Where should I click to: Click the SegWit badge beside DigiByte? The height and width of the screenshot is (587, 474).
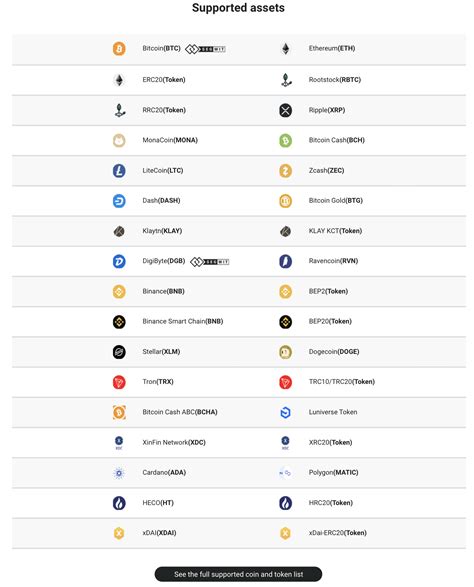coord(210,262)
